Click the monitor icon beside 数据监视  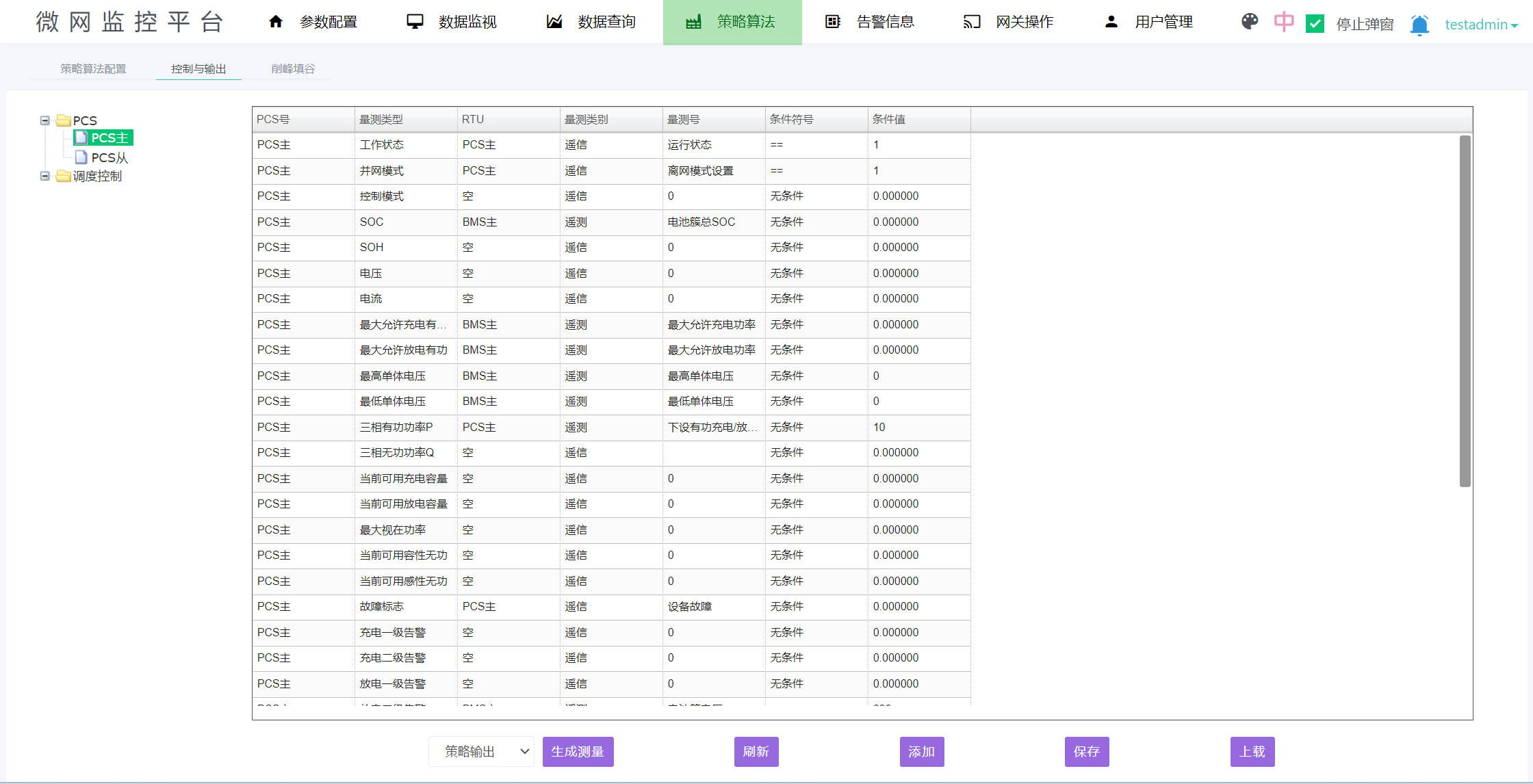(415, 22)
